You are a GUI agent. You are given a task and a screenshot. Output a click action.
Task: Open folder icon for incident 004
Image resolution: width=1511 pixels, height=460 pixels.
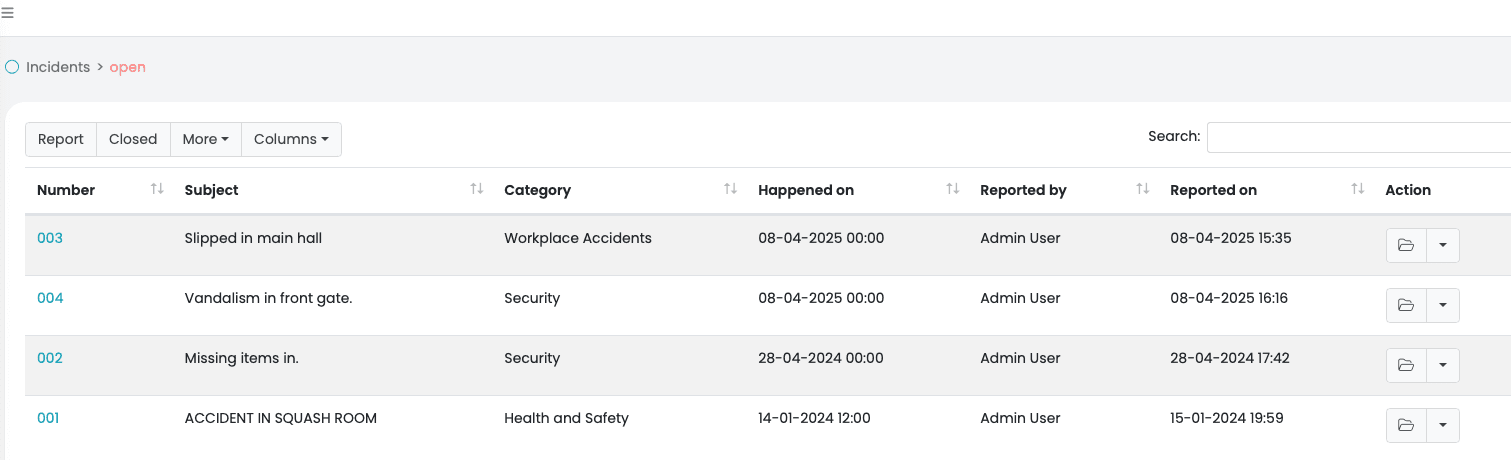[x=1406, y=305]
